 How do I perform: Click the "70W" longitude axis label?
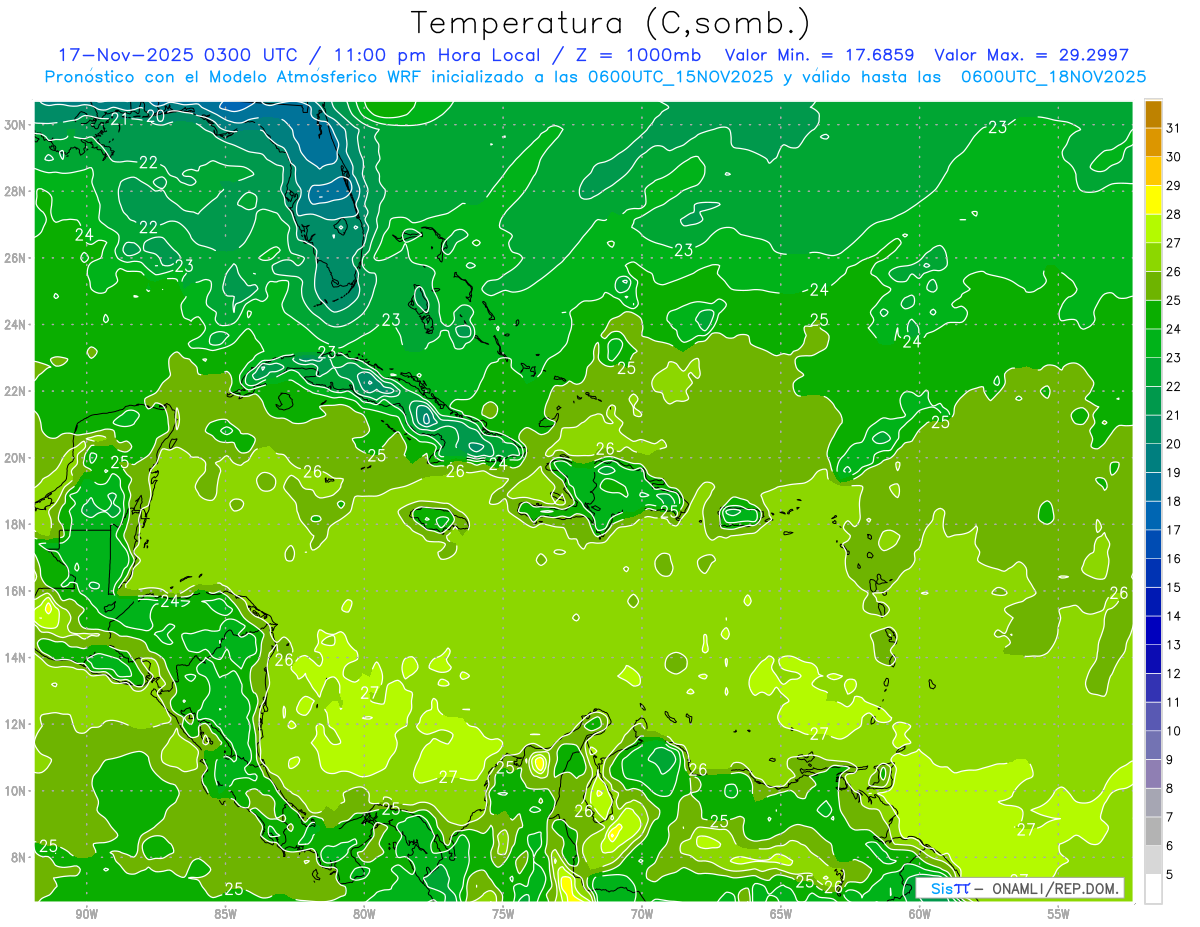tap(642, 914)
